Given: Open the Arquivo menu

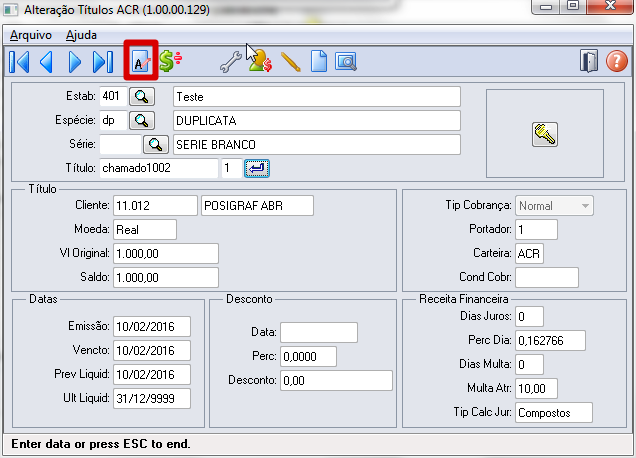Looking at the screenshot, I should pos(31,35).
